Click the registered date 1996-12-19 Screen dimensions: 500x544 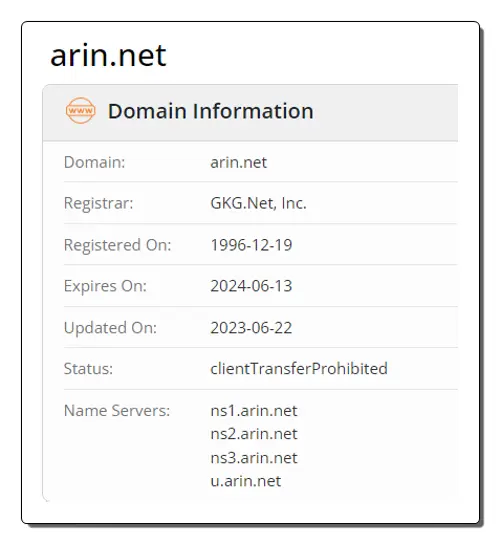tap(251, 245)
